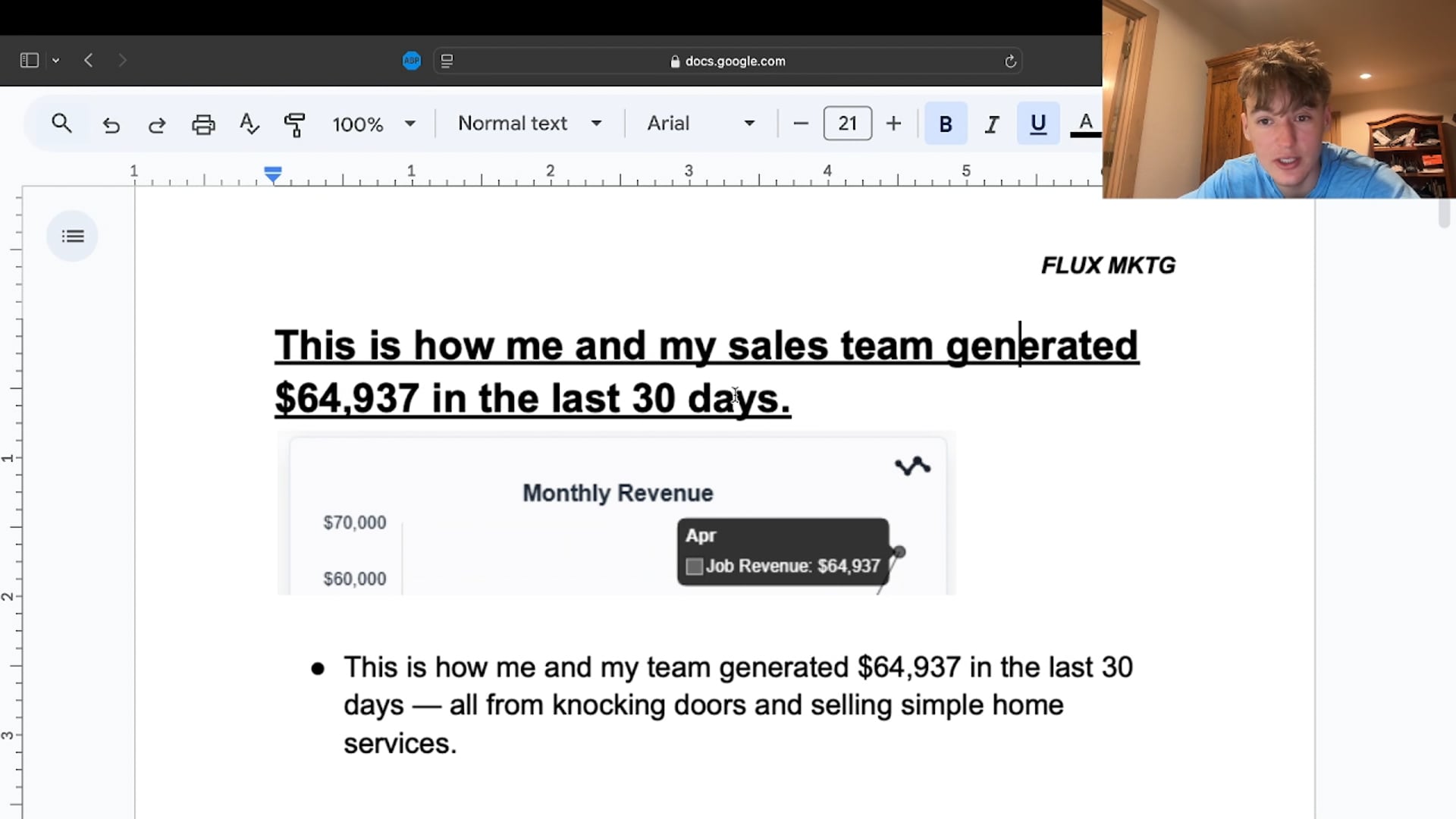Click the search menus icon

pyautogui.click(x=62, y=124)
